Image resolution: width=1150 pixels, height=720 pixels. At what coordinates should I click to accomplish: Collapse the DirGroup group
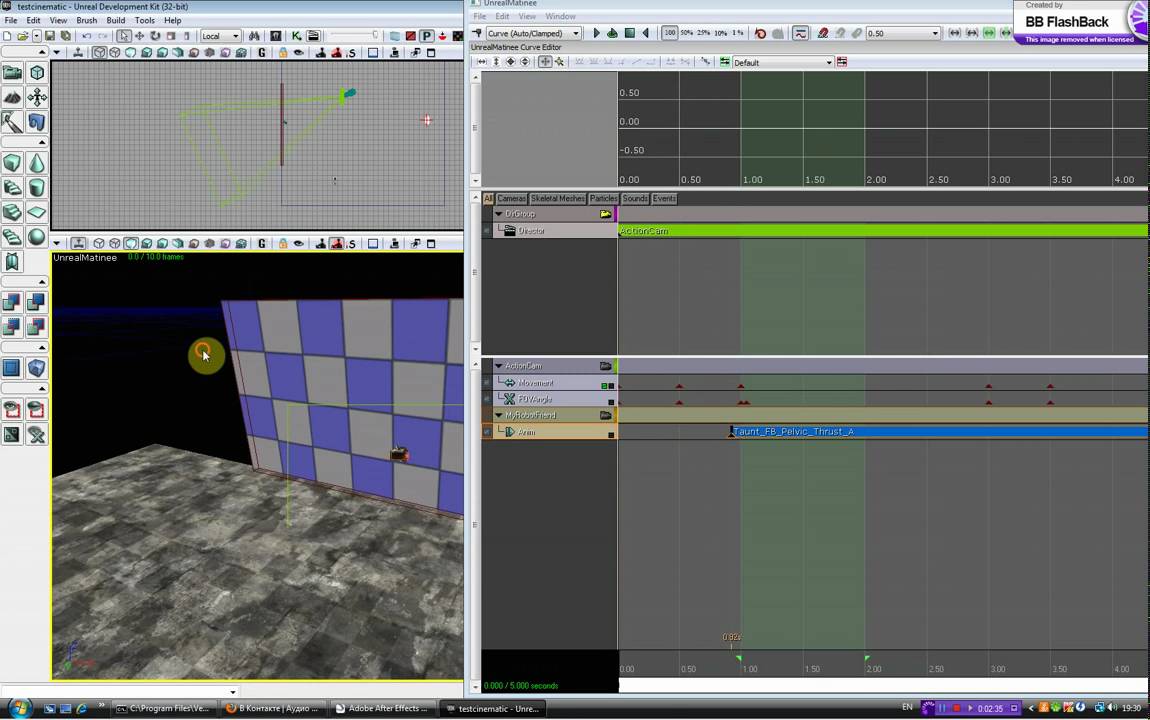[x=499, y=214]
